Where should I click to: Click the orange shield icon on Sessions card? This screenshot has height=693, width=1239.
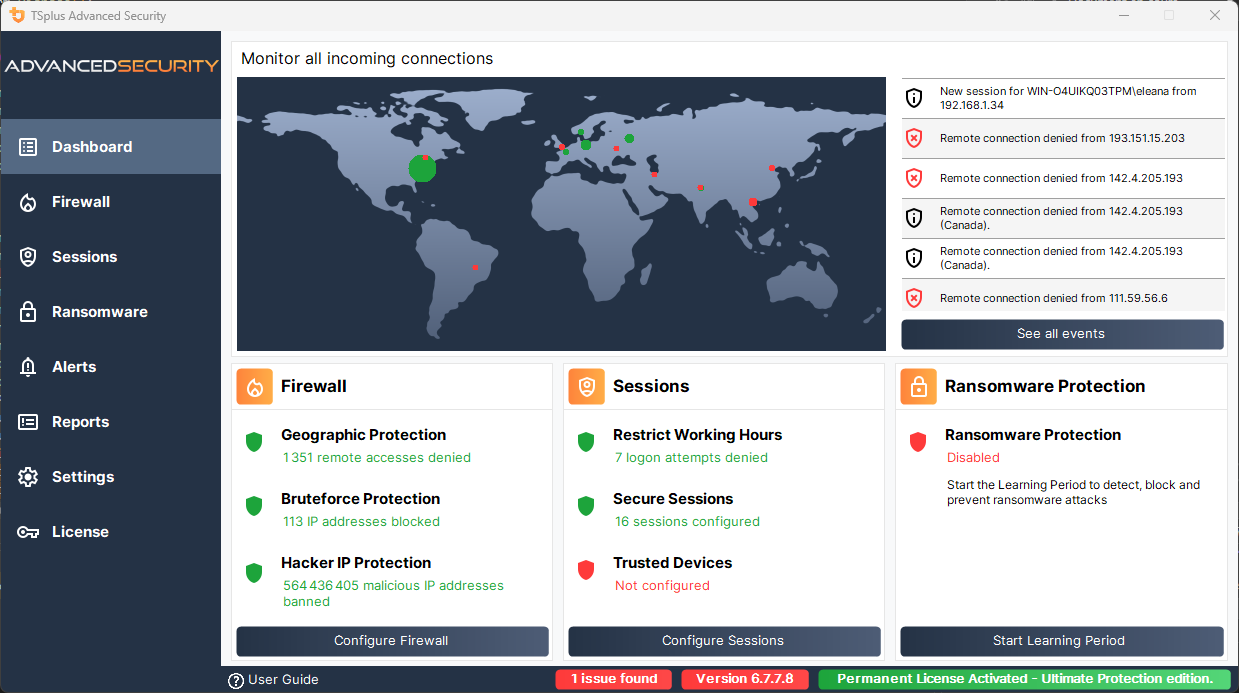pyautogui.click(x=586, y=386)
